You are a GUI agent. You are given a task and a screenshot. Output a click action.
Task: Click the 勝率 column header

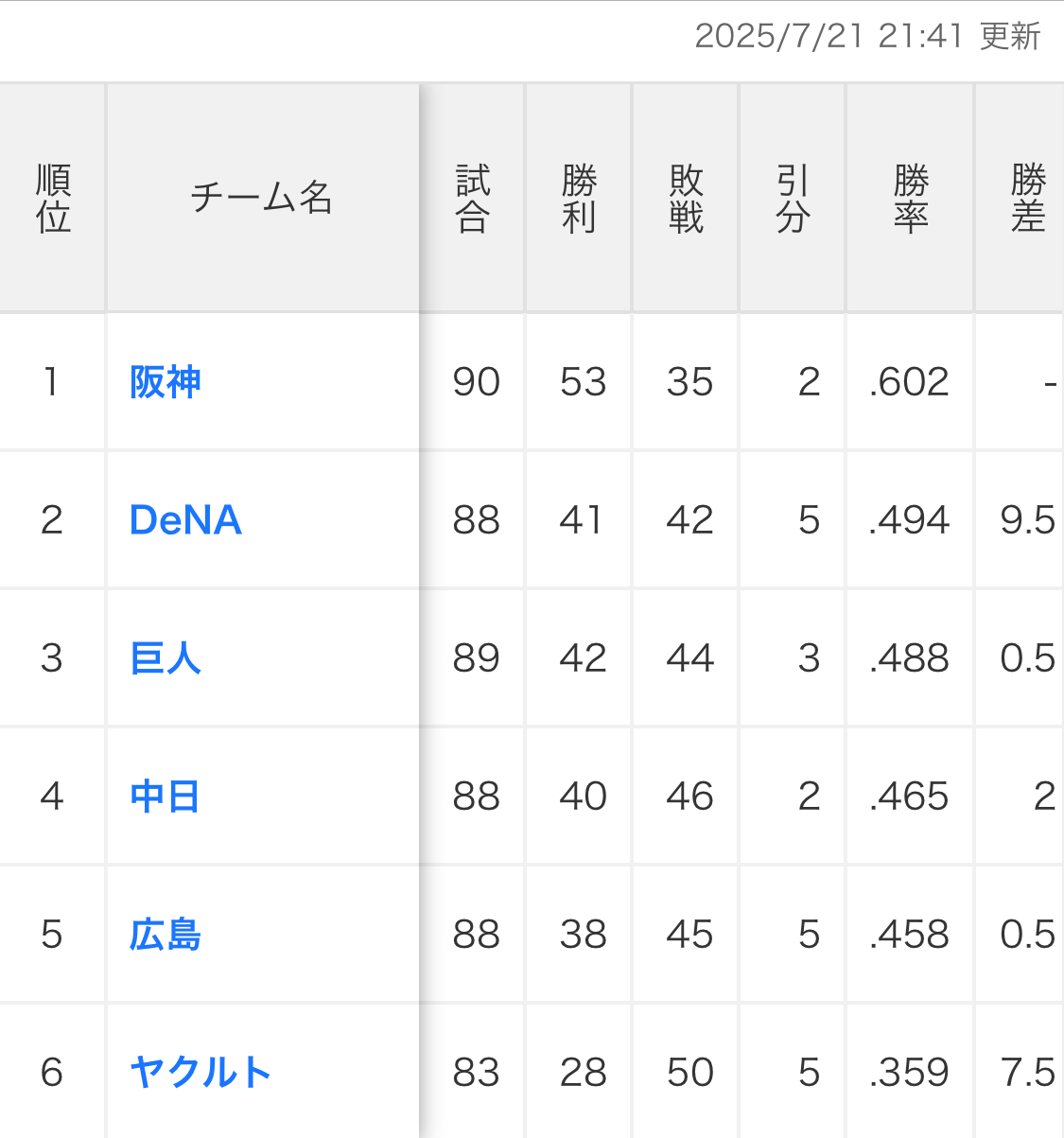click(910, 199)
